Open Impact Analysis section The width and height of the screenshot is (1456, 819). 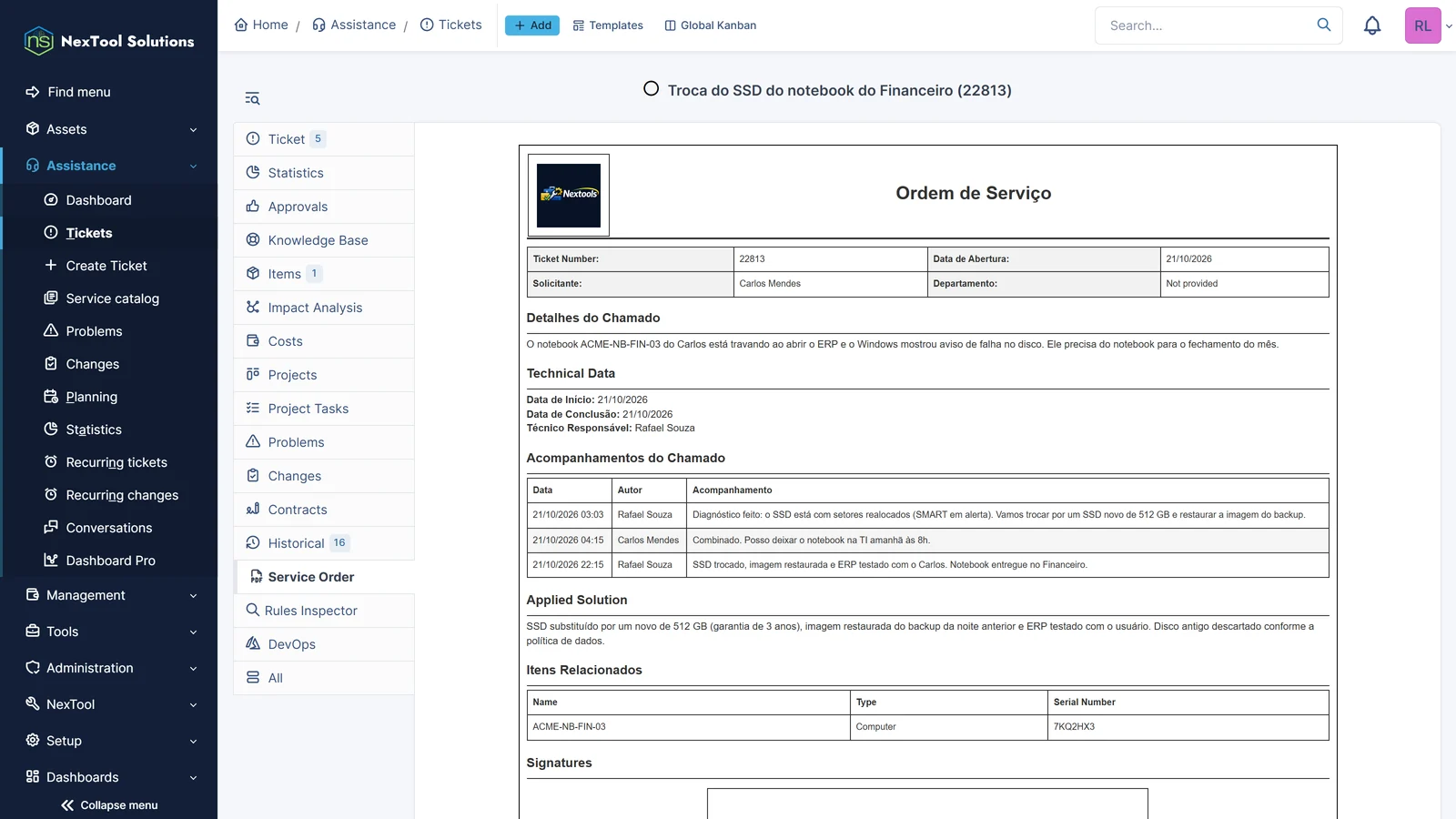[x=324, y=308]
